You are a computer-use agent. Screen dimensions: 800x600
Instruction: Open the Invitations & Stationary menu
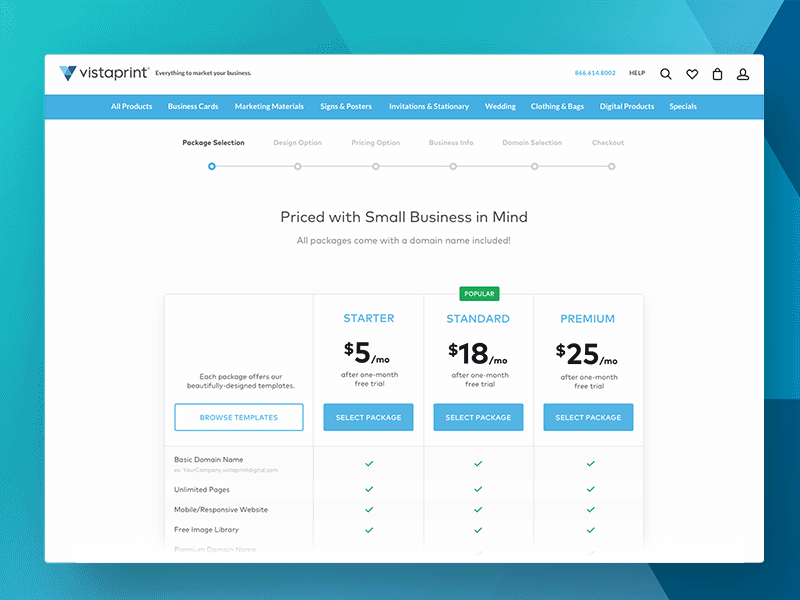point(429,106)
